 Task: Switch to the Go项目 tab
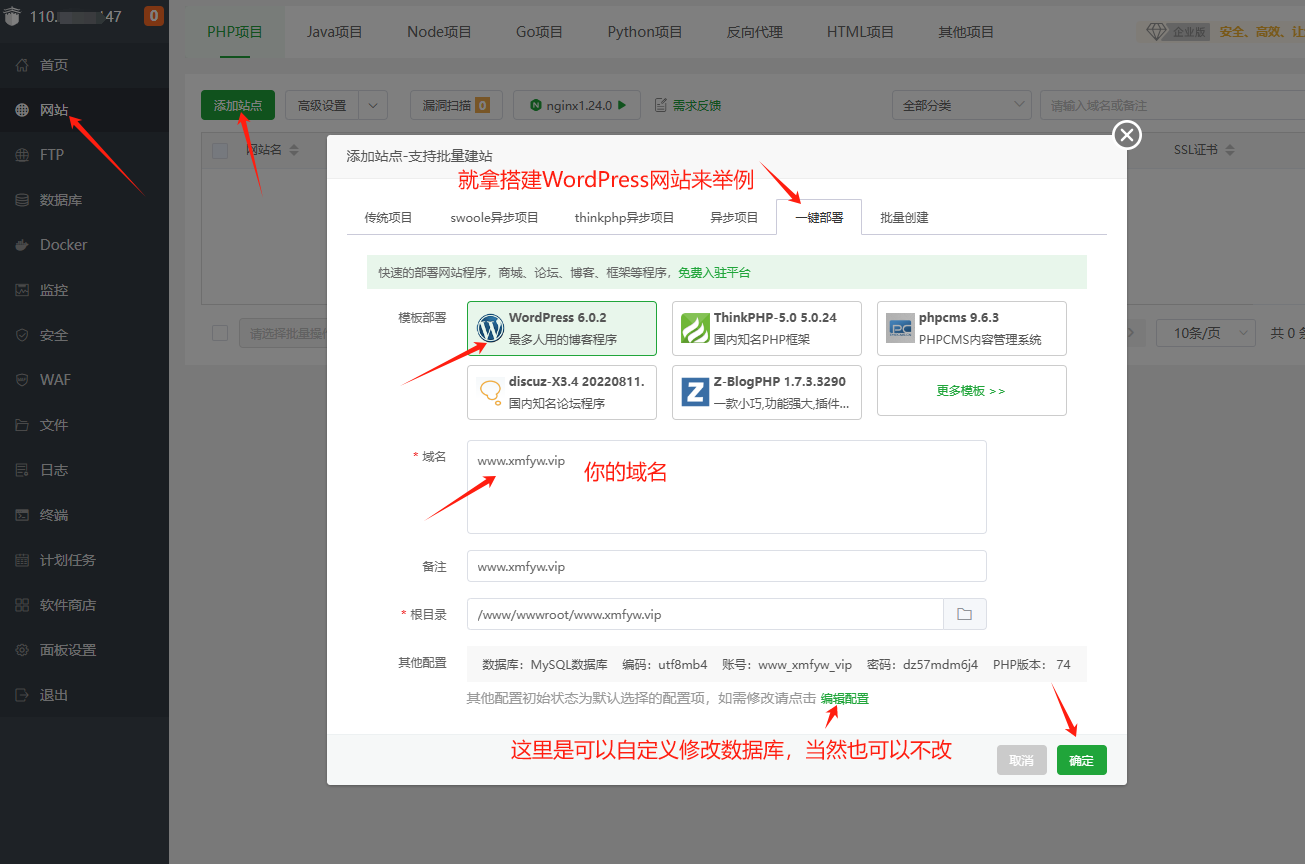(x=540, y=32)
